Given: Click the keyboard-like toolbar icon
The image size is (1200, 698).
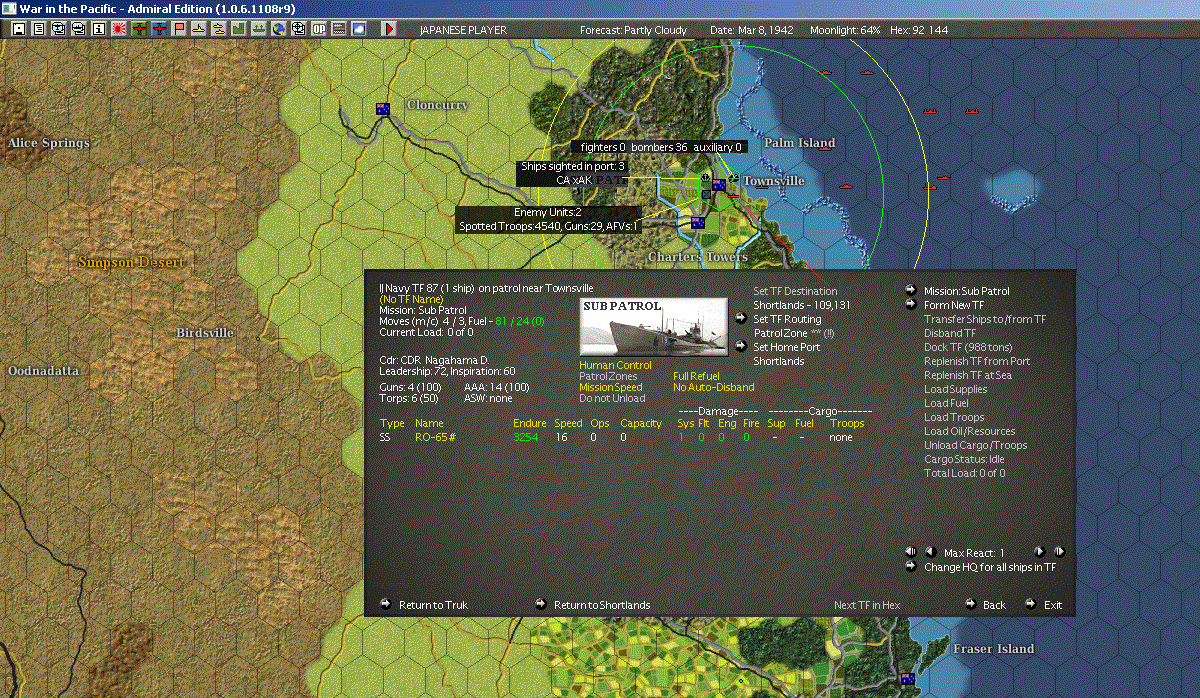Looking at the screenshot, I should click(x=338, y=29).
